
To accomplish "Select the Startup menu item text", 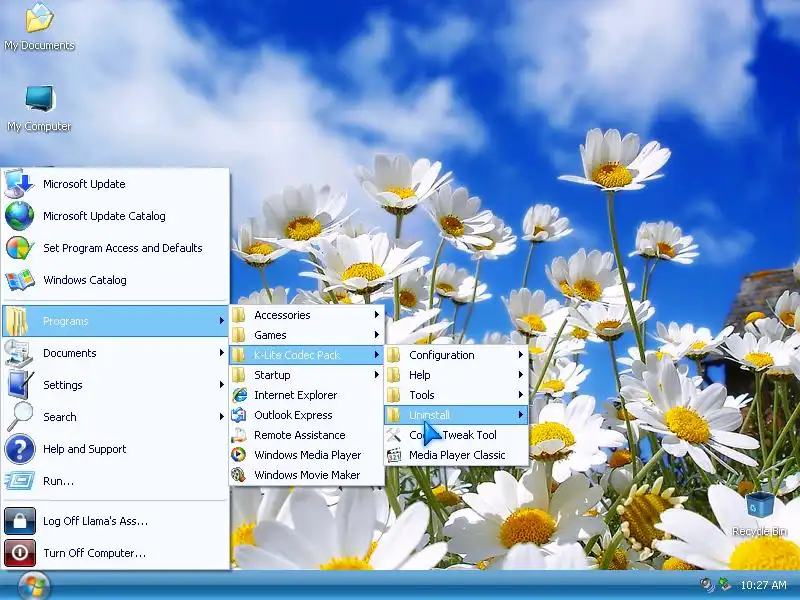I will tap(272, 375).
